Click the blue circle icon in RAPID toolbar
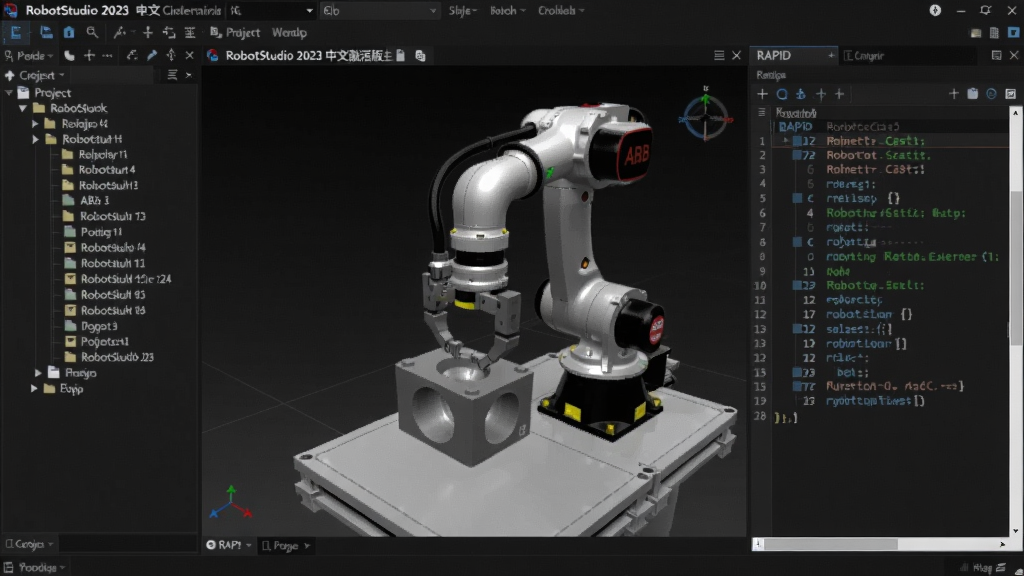 782,94
